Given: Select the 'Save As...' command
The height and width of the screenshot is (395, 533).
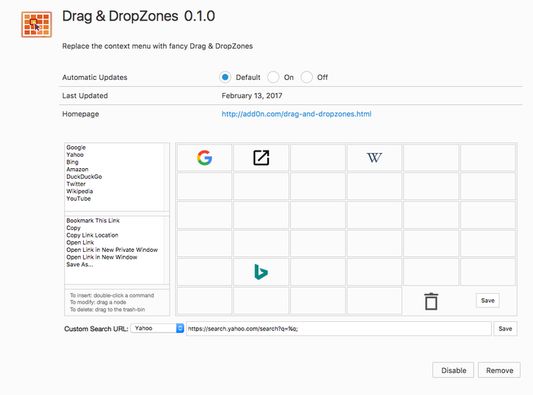Looking at the screenshot, I should coord(79,264).
